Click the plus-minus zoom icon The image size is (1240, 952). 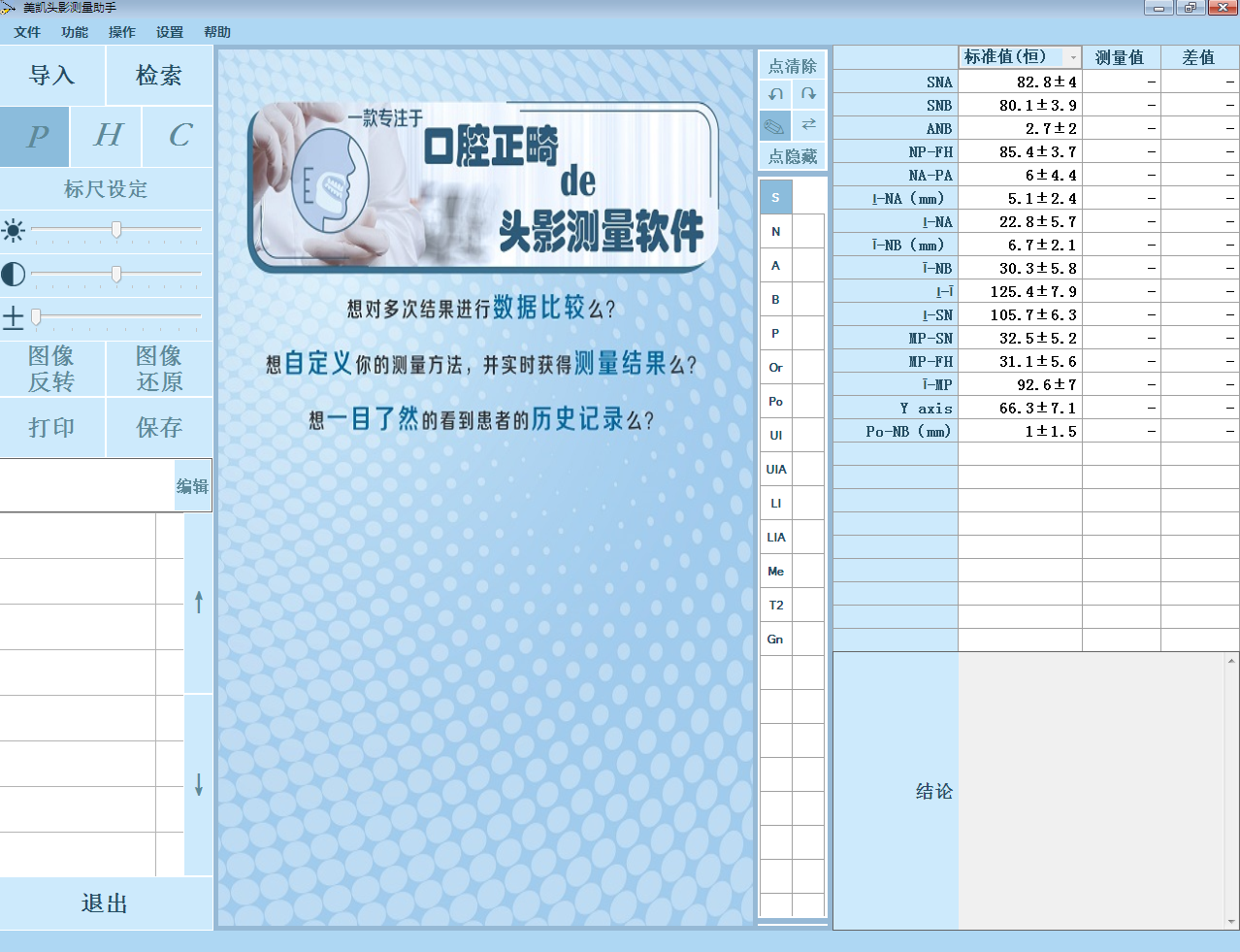tap(14, 317)
